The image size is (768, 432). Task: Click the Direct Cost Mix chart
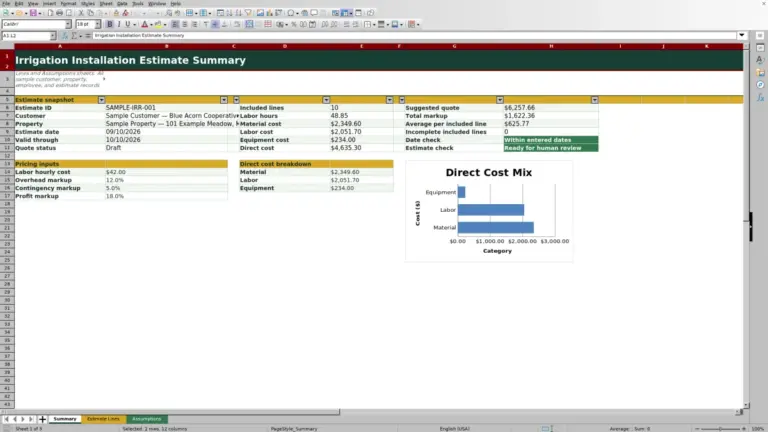click(x=489, y=212)
